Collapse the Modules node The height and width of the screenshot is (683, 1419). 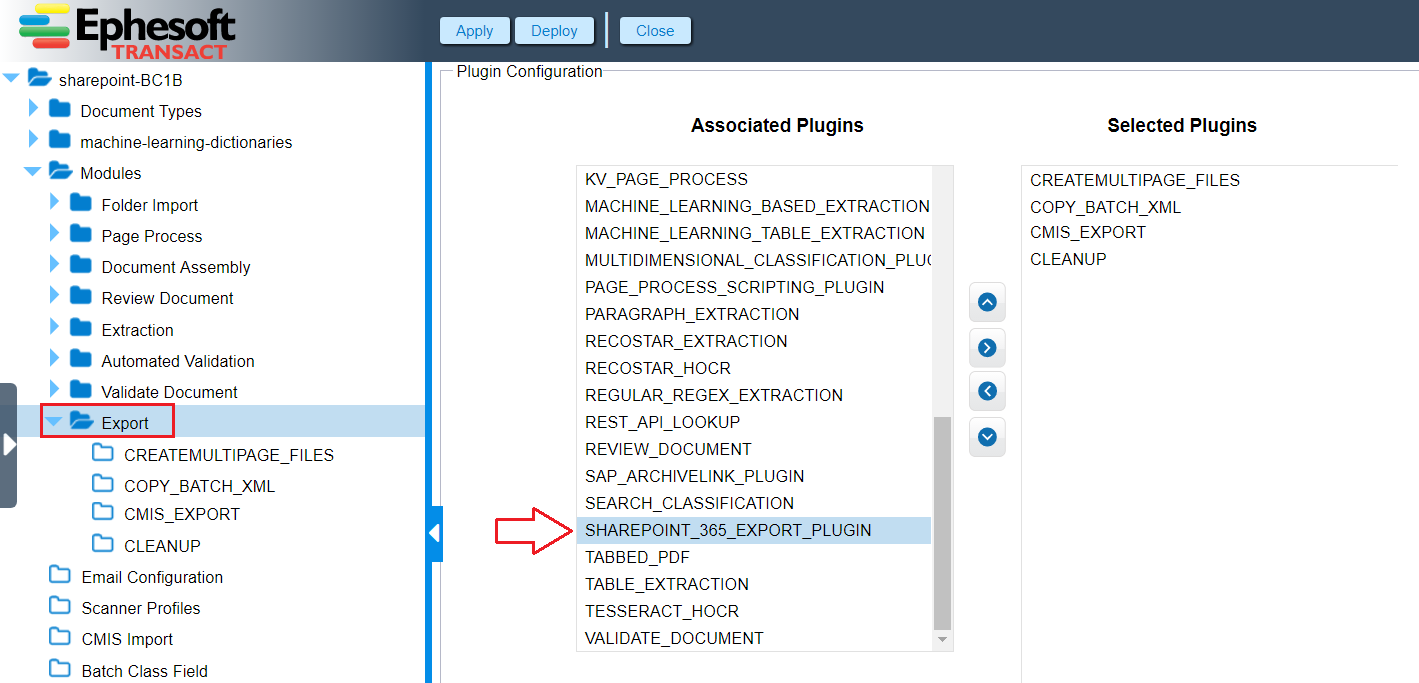click(x=33, y=172)
